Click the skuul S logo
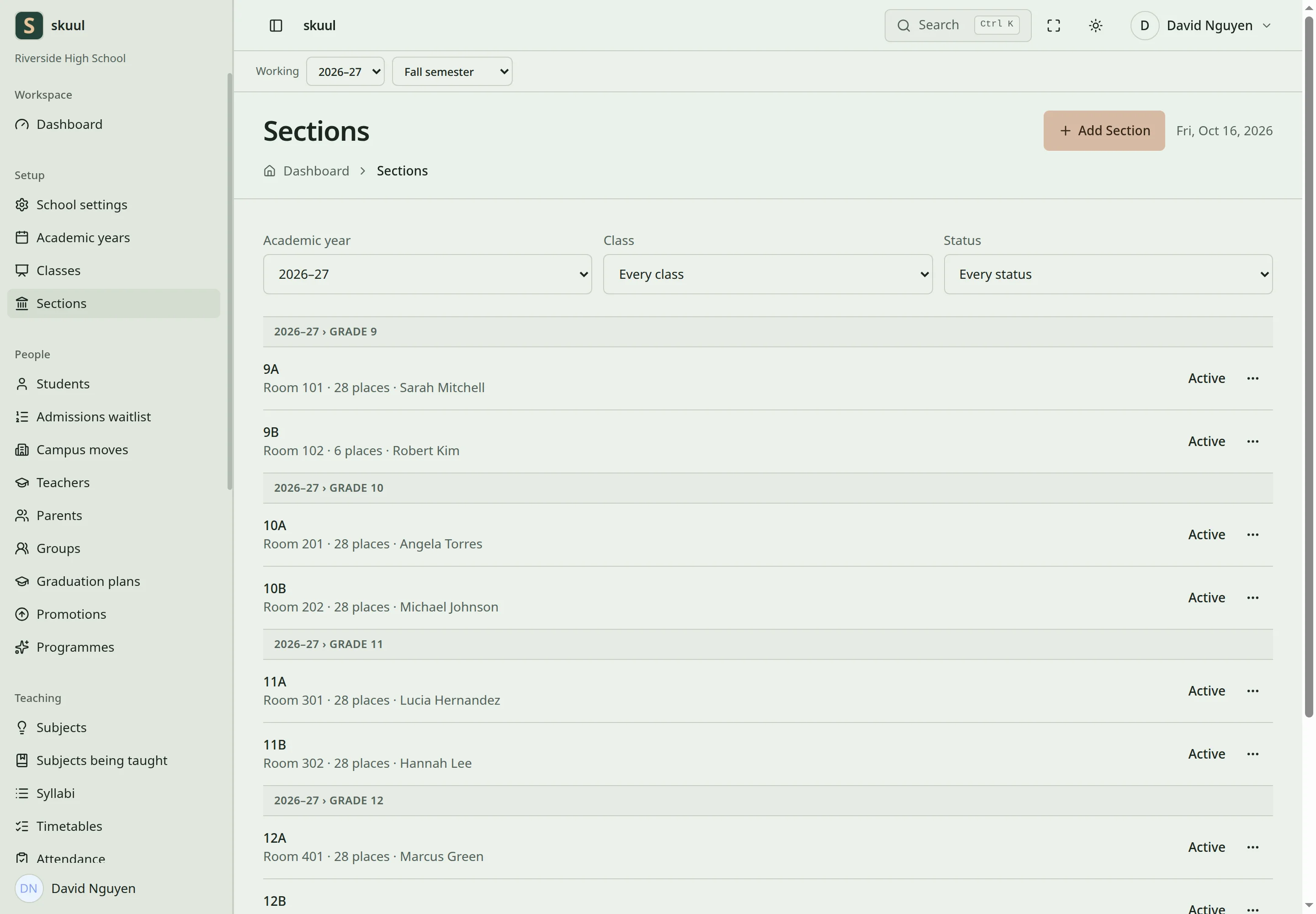1316x914 pixels. (x=29, y=26)
